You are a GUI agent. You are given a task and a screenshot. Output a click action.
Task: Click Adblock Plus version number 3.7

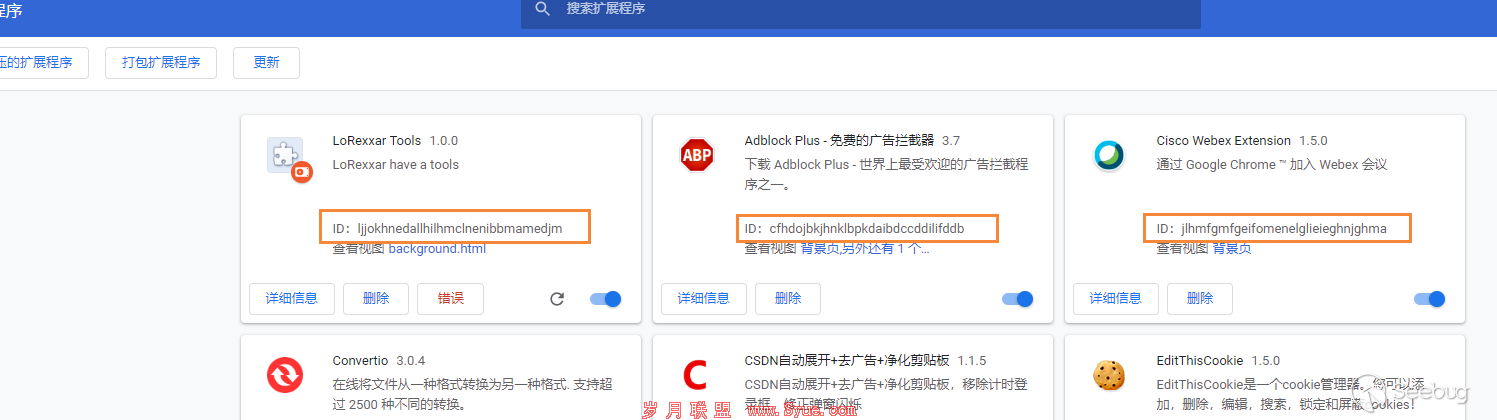coord(950,140)
